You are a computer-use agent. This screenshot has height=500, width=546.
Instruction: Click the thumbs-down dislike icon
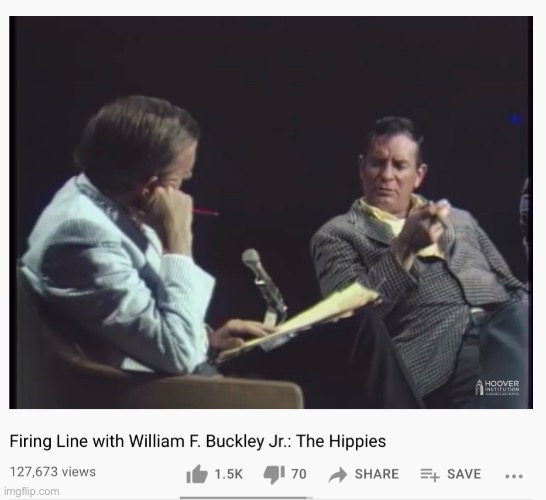pyautogui.click(x=274, y=475)
